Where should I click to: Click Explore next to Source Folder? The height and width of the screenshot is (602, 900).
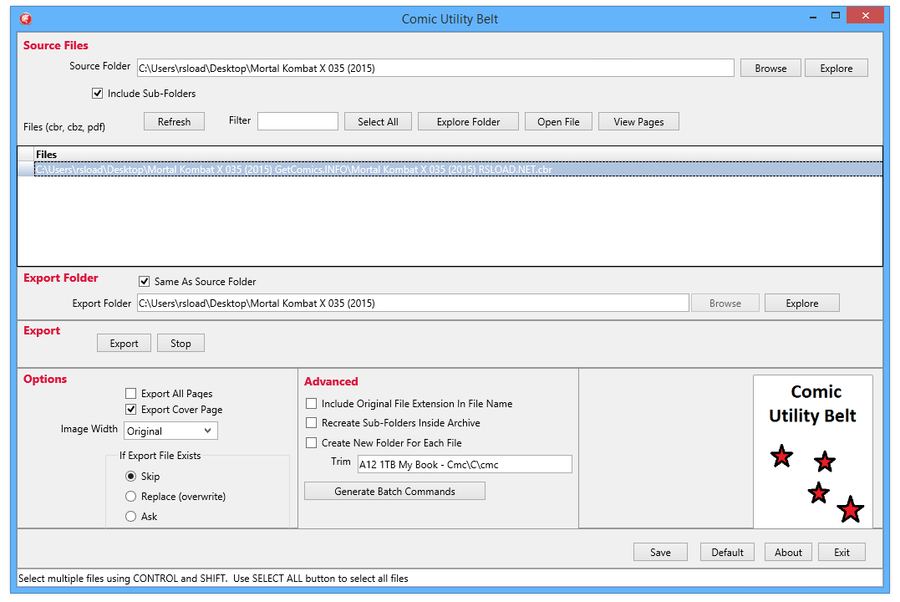tap(836, 68)
